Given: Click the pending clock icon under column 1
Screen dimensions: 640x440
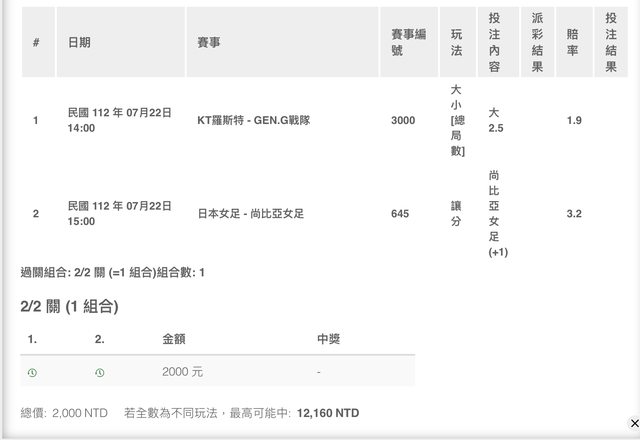Looking at the screenshot, I should pyautogui.click(x=32, y=372).
